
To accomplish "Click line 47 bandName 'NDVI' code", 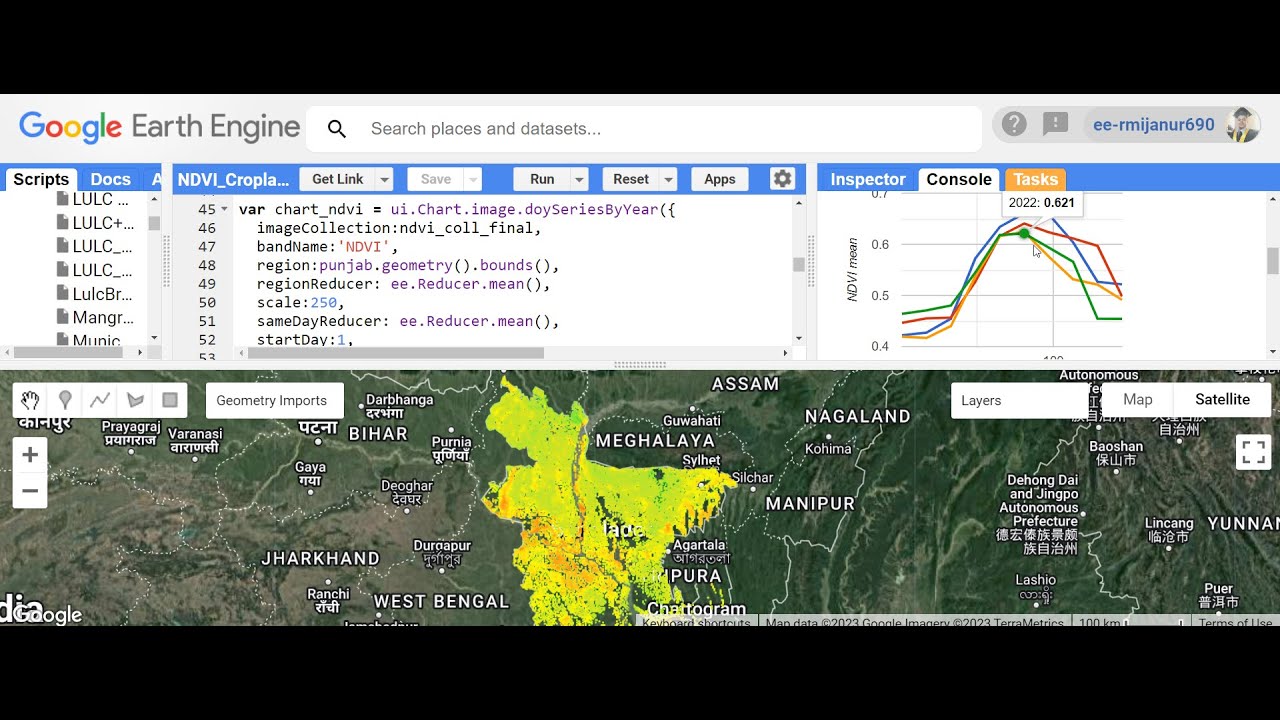I will (x=327, y=247).
